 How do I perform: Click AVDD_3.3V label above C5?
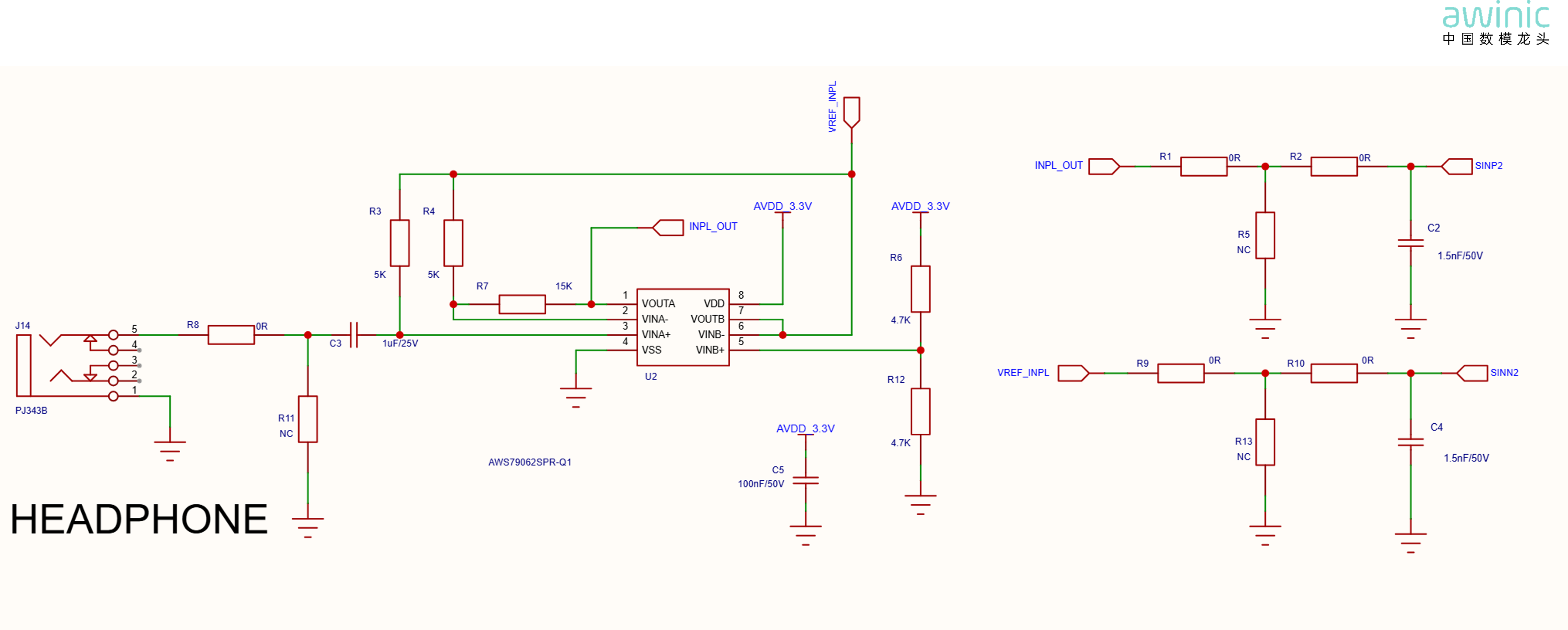[805, 429]
